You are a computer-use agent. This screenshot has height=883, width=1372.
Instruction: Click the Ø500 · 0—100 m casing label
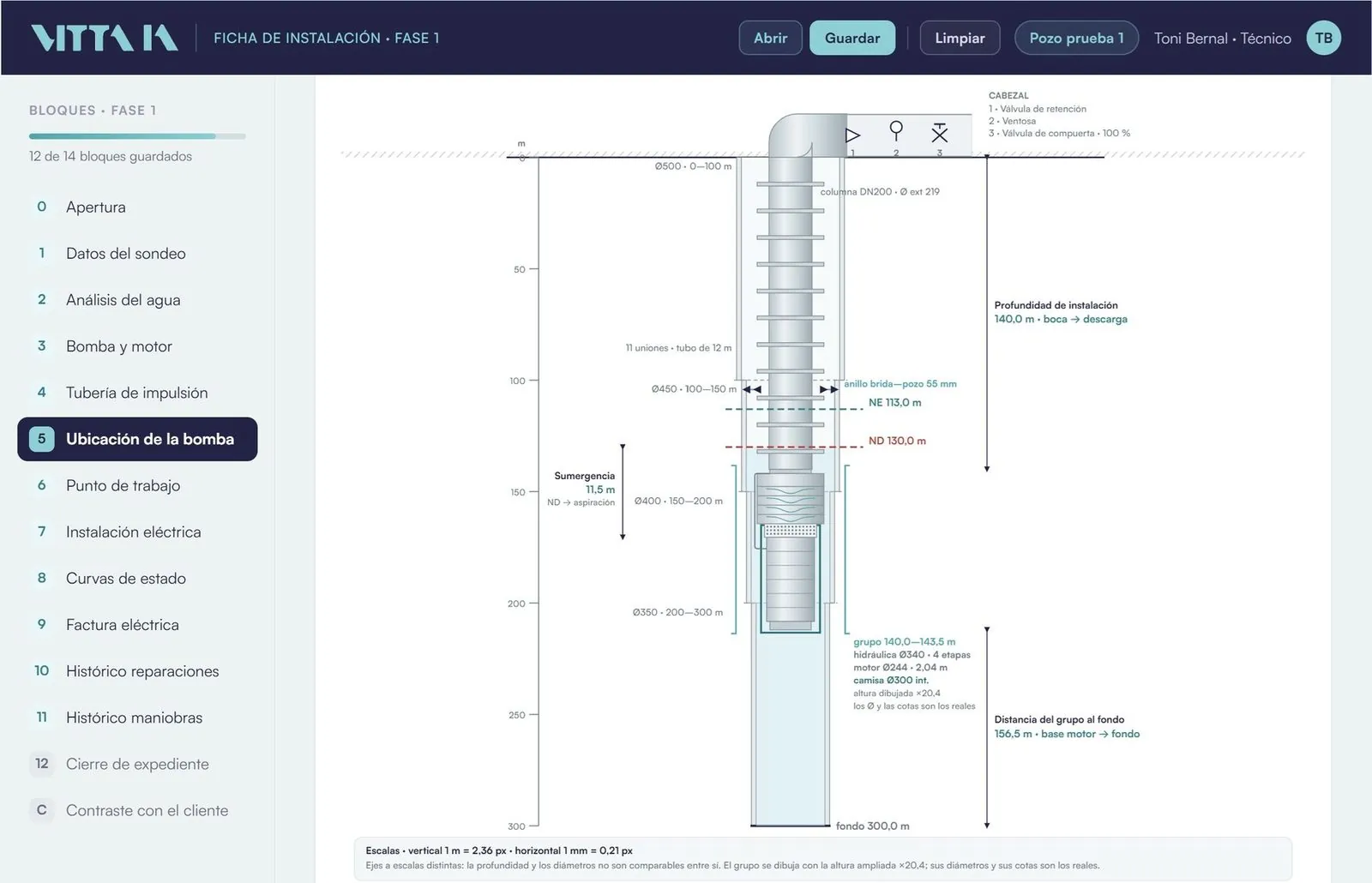point(693,166)
